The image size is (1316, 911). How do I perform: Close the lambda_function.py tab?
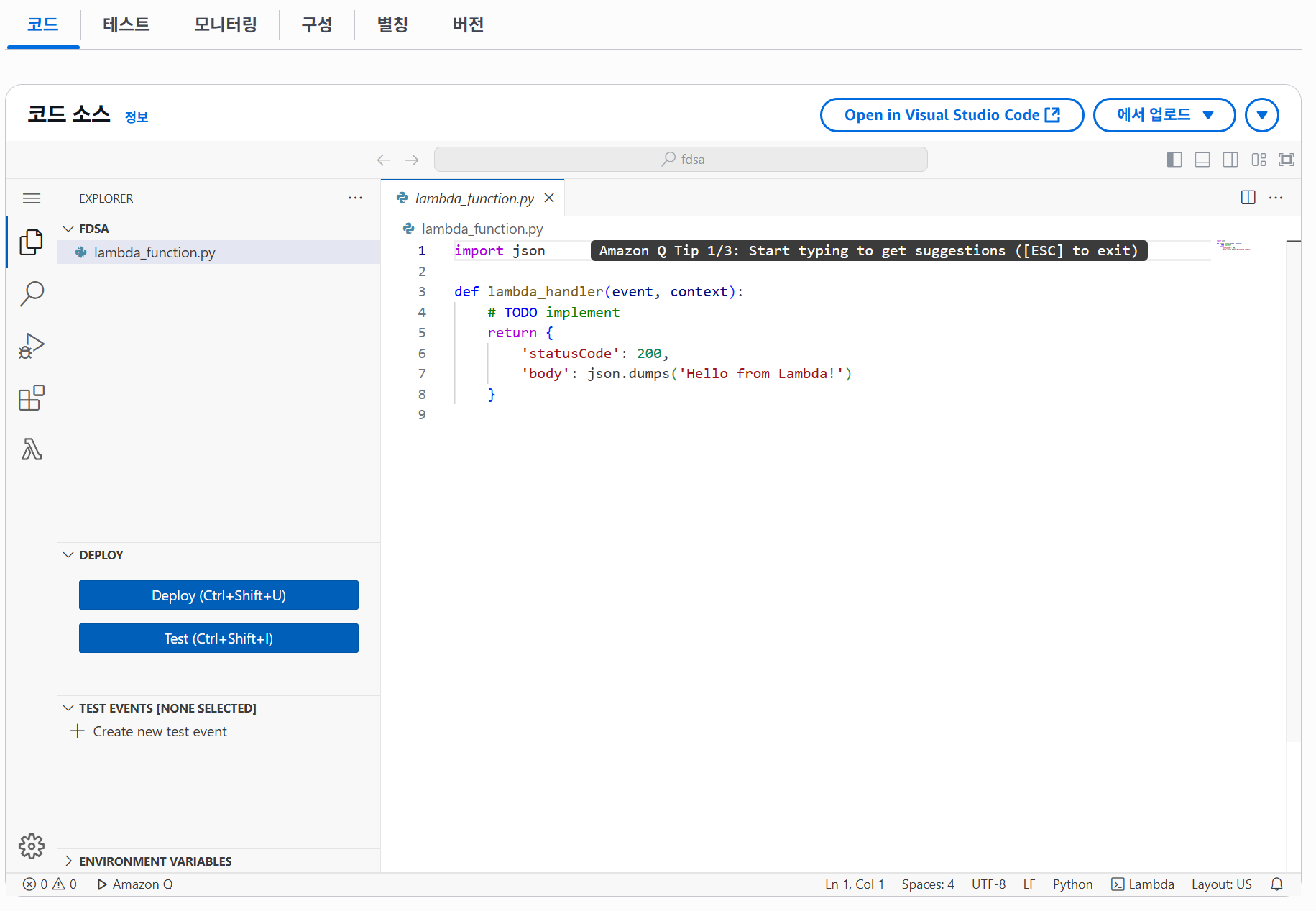[x=549, y=198]
